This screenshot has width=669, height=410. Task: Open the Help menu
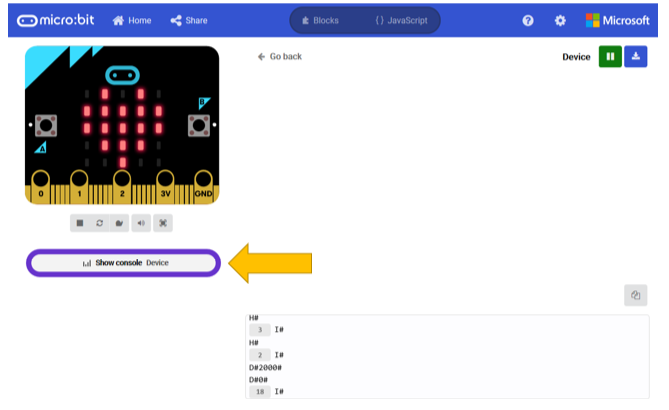528,20
